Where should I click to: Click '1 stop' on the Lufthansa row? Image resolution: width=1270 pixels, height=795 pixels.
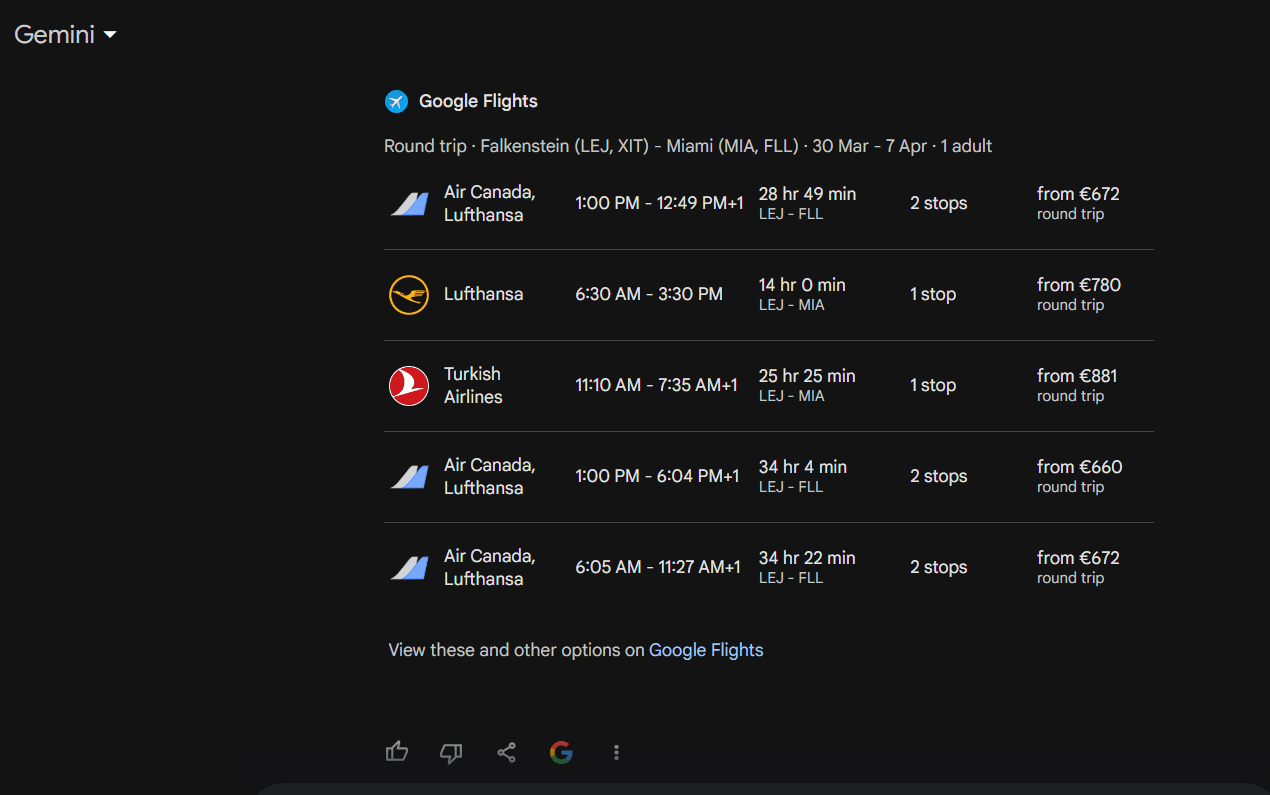click(x=933, y=295)
